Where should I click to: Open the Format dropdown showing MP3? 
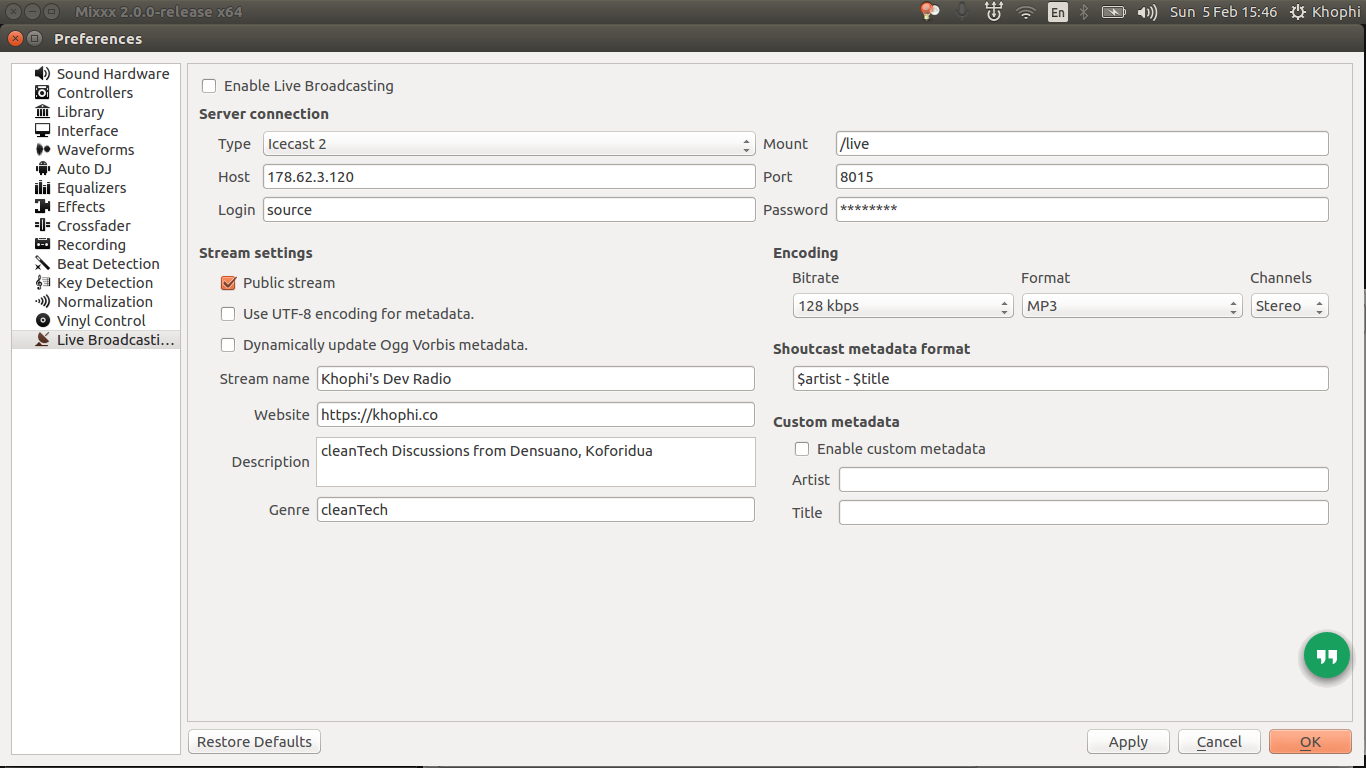[x=1131, y=306]
